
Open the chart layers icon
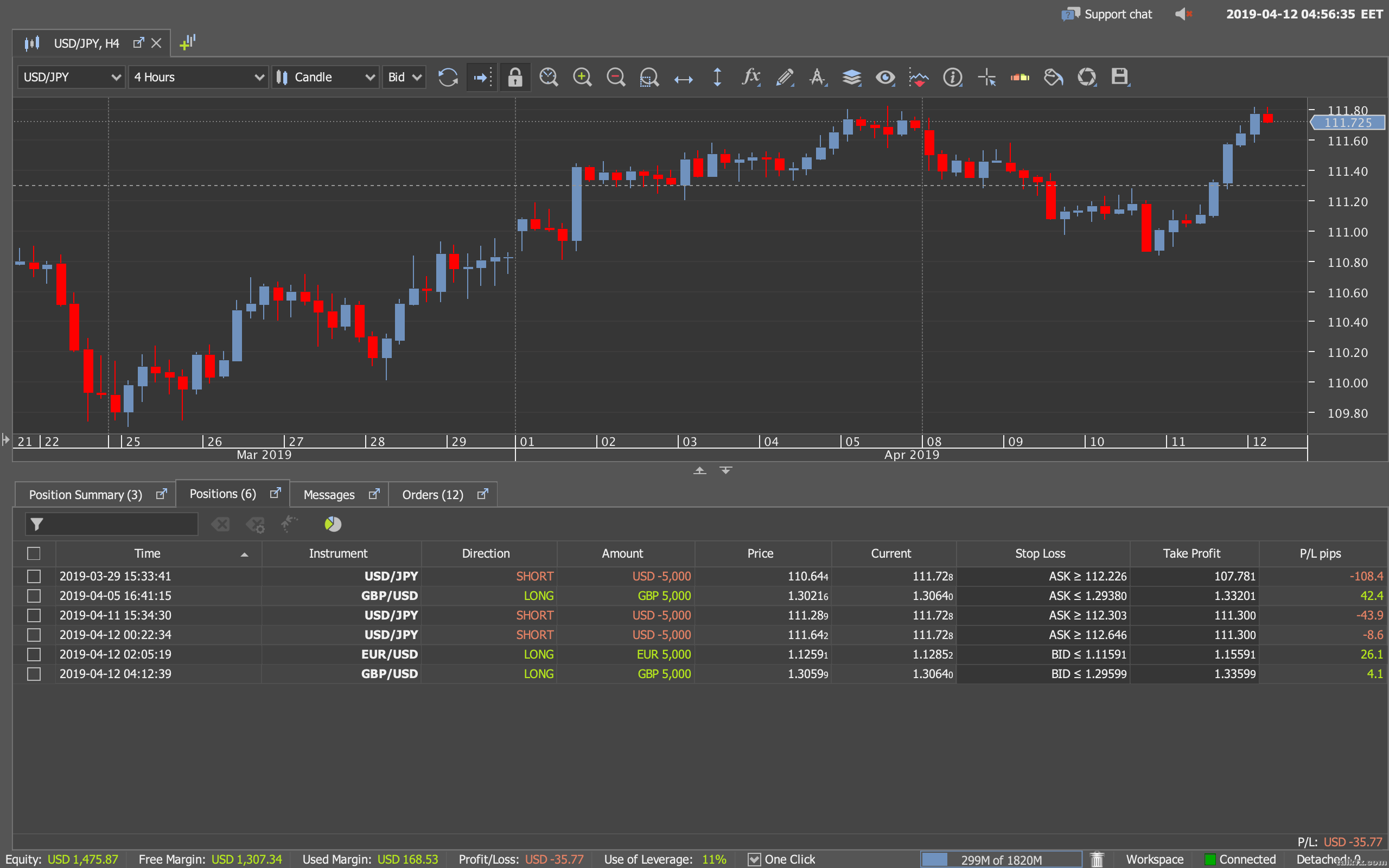[852, 77]
